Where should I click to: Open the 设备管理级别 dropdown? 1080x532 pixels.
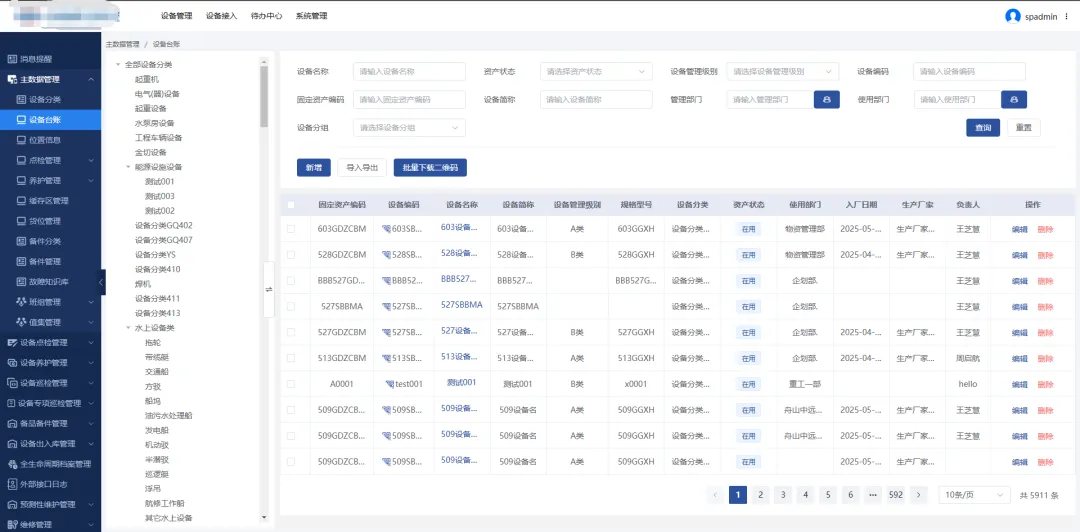click(x=782, y=72)
